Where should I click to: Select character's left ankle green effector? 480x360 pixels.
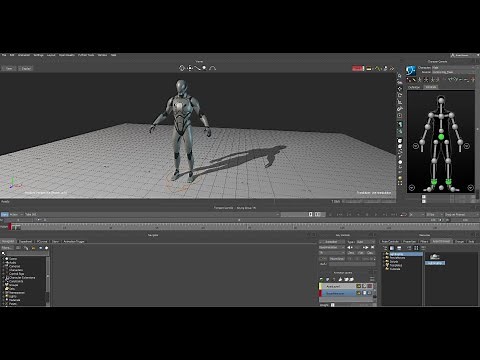click(x=448, y=182)
